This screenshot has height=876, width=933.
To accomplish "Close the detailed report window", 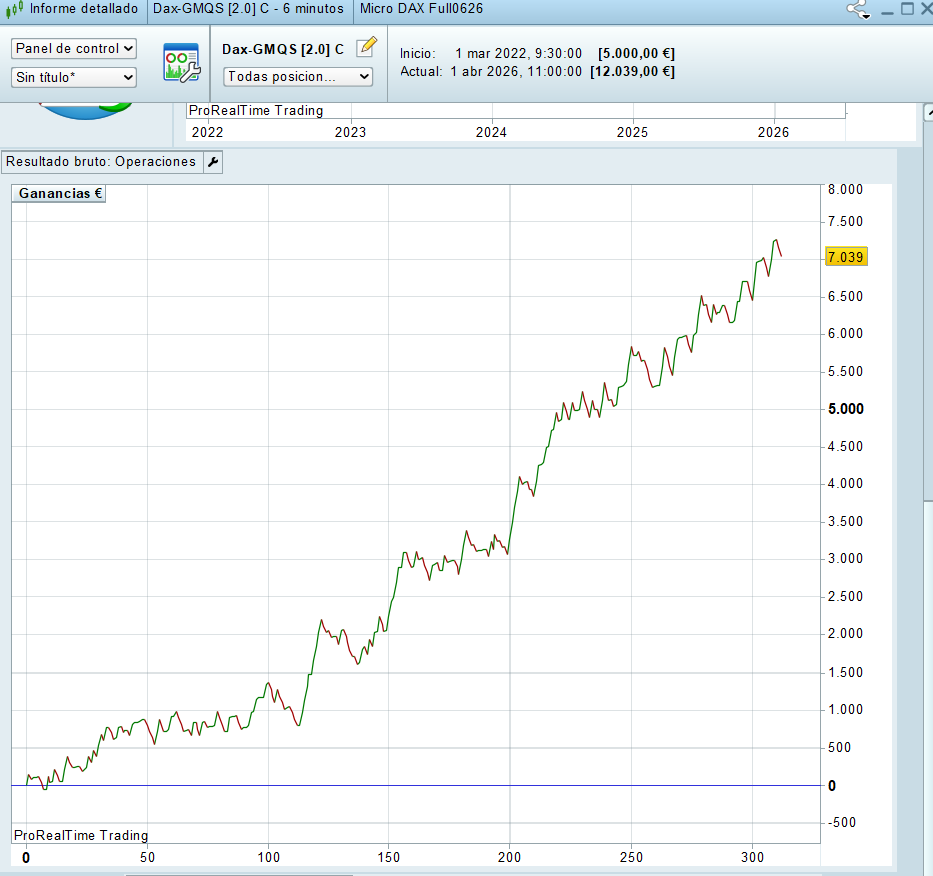I will [x=925, y=9].
